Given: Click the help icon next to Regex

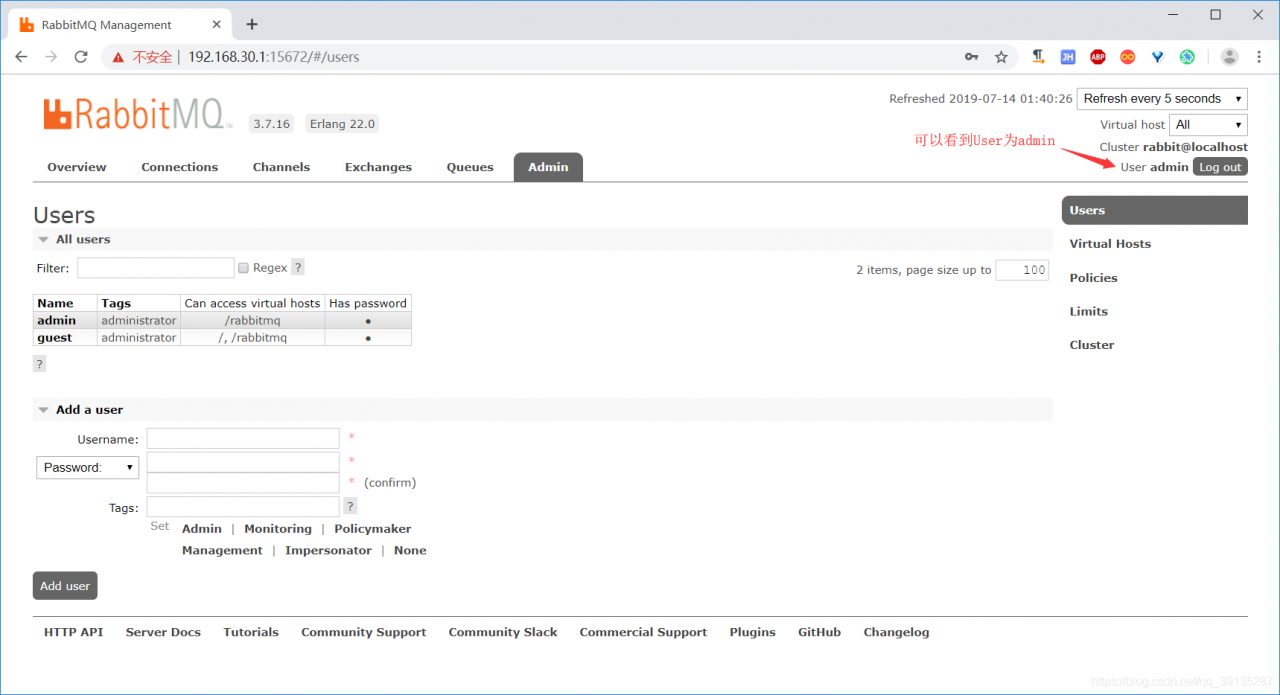Looking at the screenshot, I should click(x=298, y=267).
